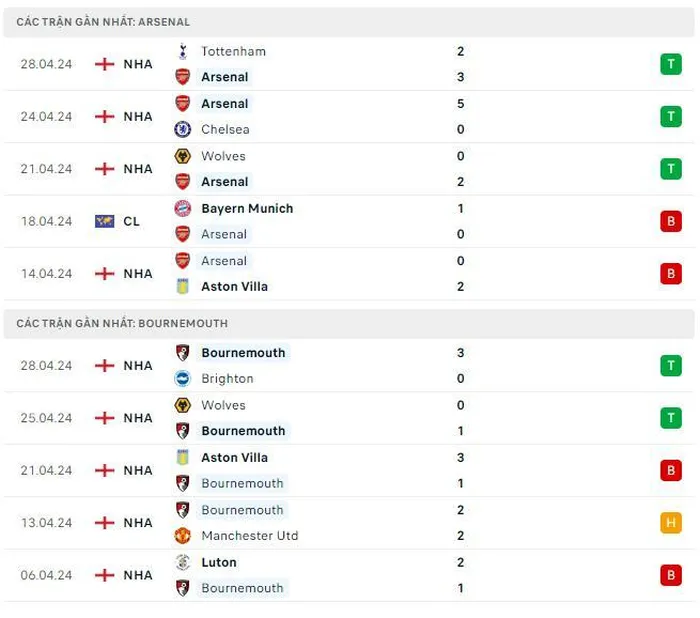Screen dimensions: 700x618
Task: Click the Bayern Munich crest icon
Action: click(183, 209)
